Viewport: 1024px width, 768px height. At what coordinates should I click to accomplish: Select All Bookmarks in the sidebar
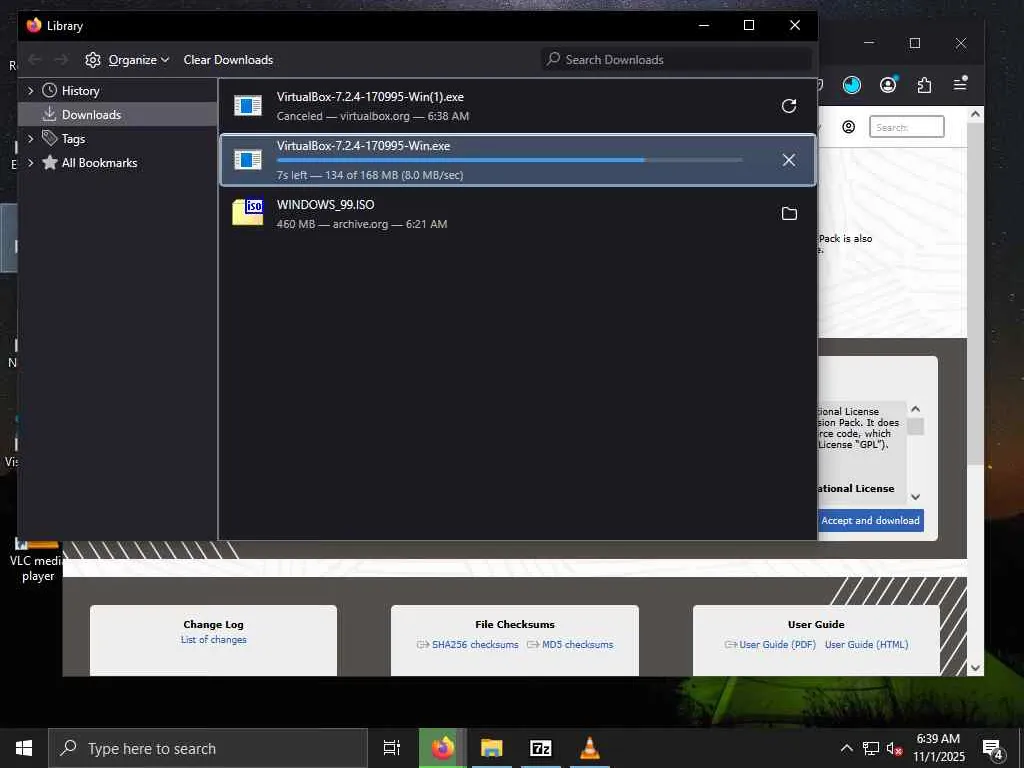tap(118, 163)
